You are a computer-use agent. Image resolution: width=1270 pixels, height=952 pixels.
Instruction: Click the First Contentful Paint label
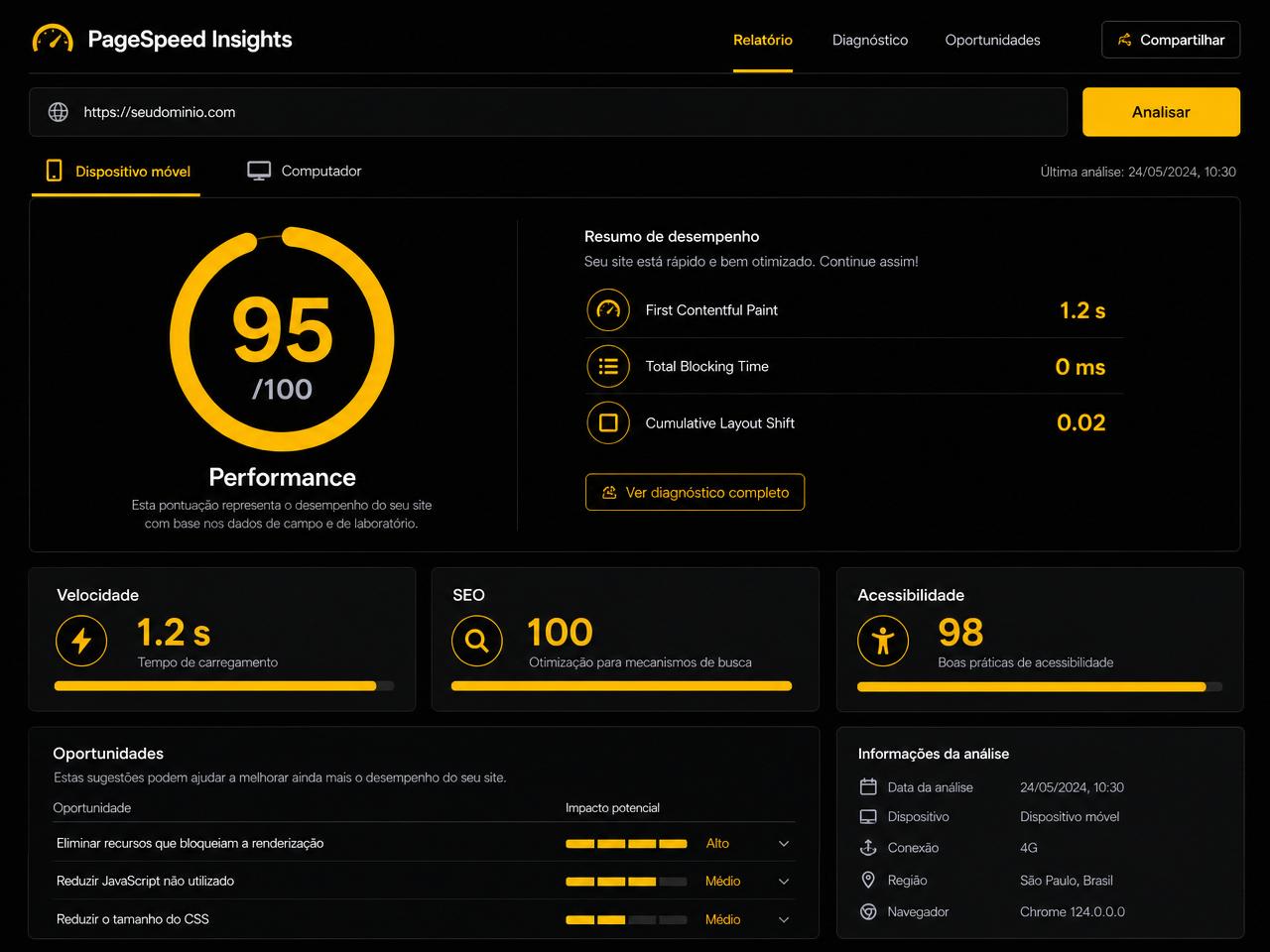711,310
